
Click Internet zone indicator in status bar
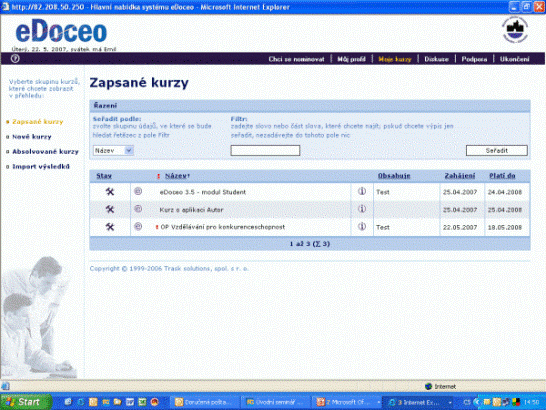click(x=440, y=386)
